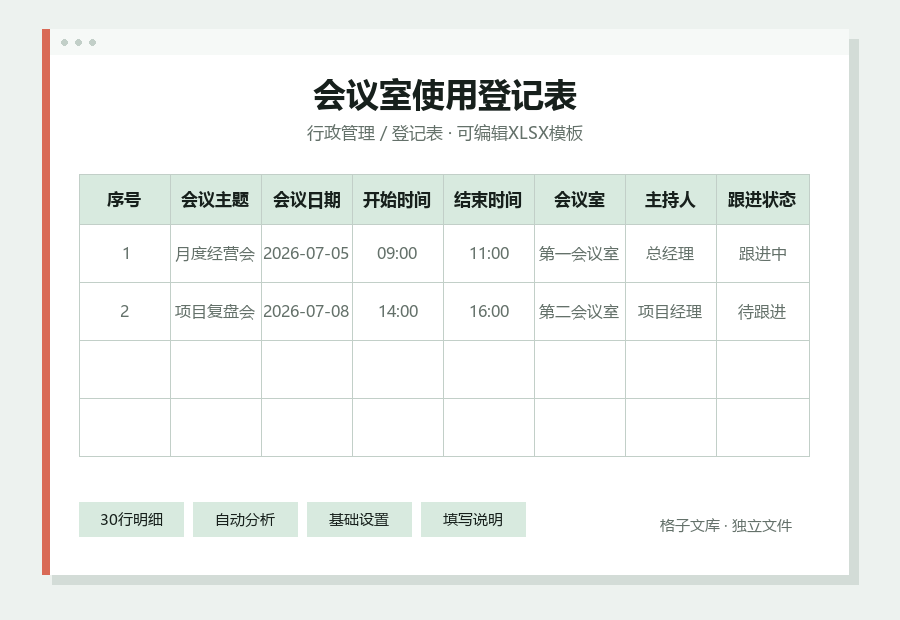Click the 结束时间 column header

click(x=488, y=200)
